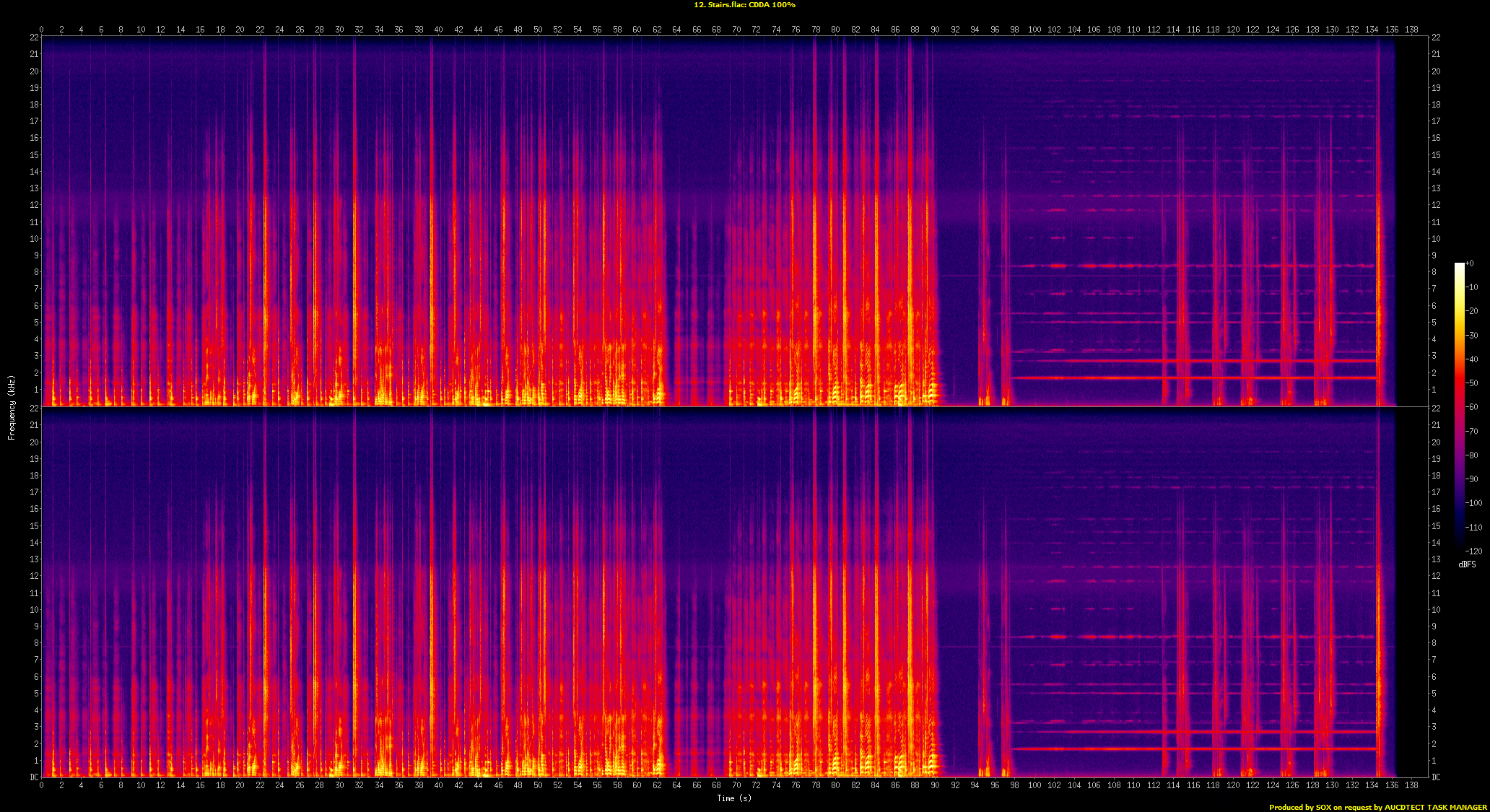
Task: Click the 90 second marker on the top time axis
Action: click(935, 30)
